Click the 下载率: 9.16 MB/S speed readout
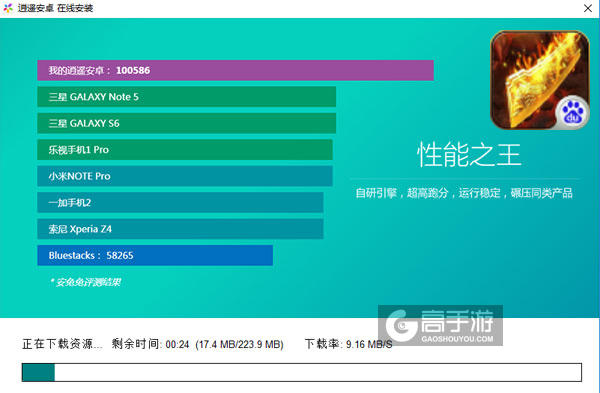The height and width of the screenshot is (393, 600). [x=349, y=344]
